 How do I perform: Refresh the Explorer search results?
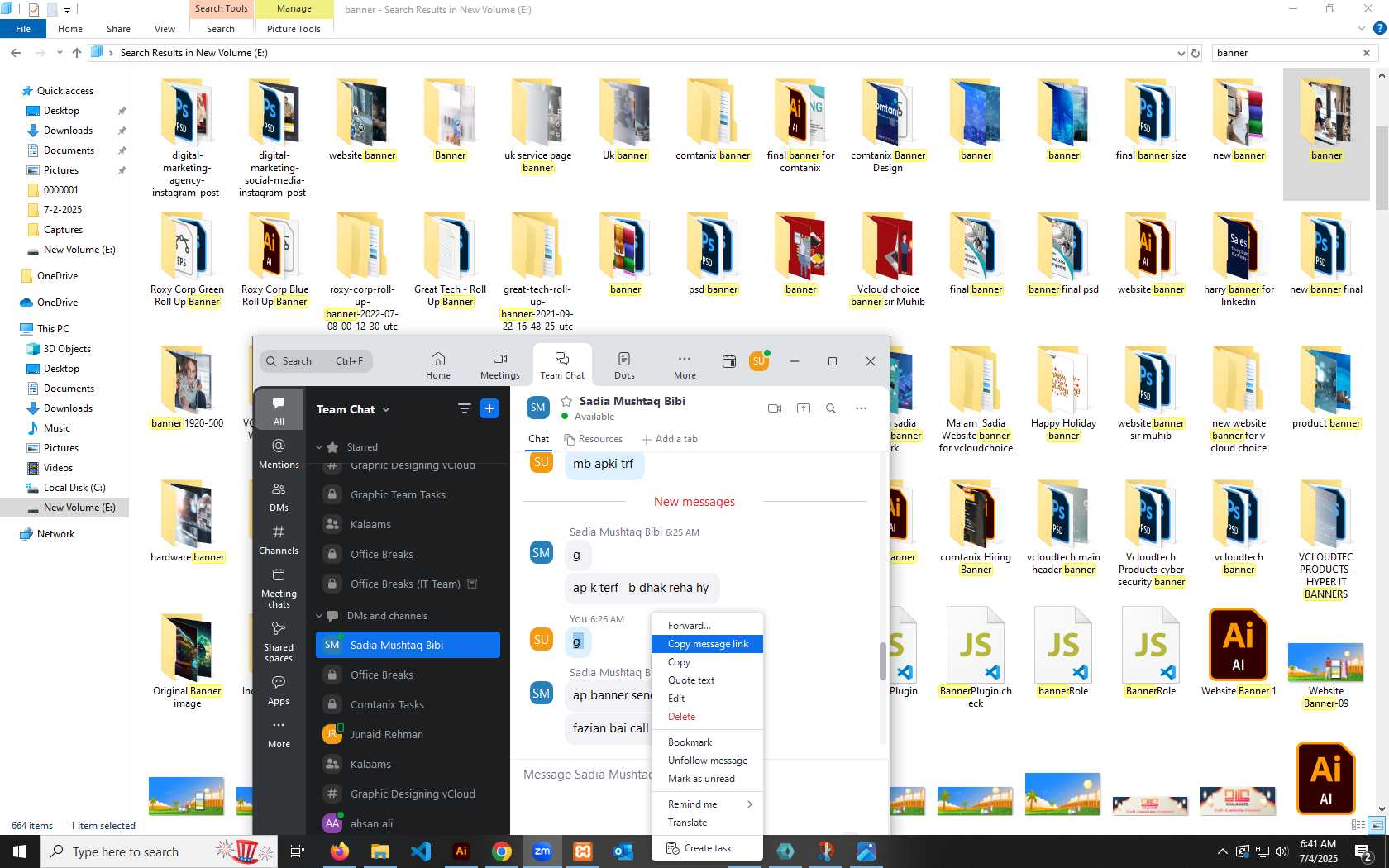tap(1195, 53)
